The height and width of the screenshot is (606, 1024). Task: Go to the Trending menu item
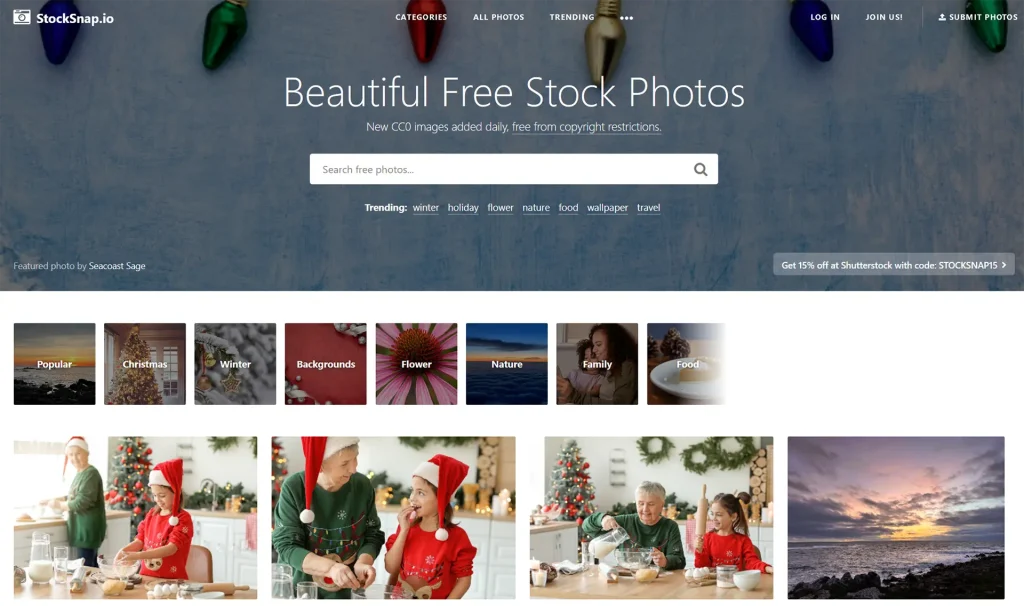[x=571, y=18]
